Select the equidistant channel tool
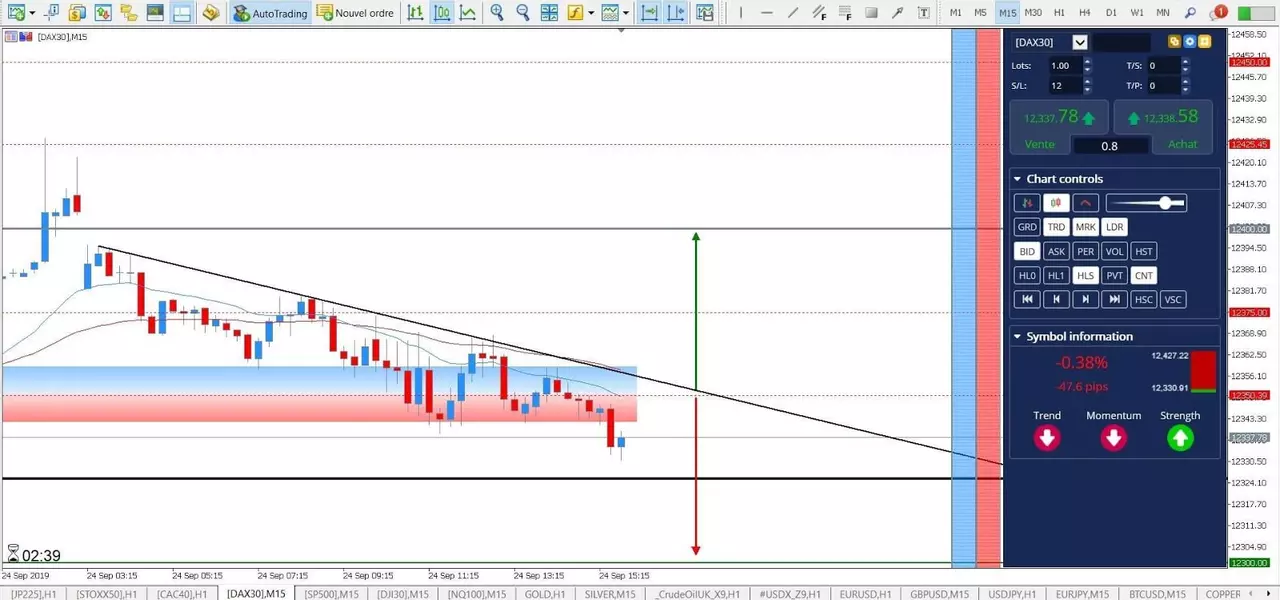This screenshot has width=1280, height=600. pos(819,13)
